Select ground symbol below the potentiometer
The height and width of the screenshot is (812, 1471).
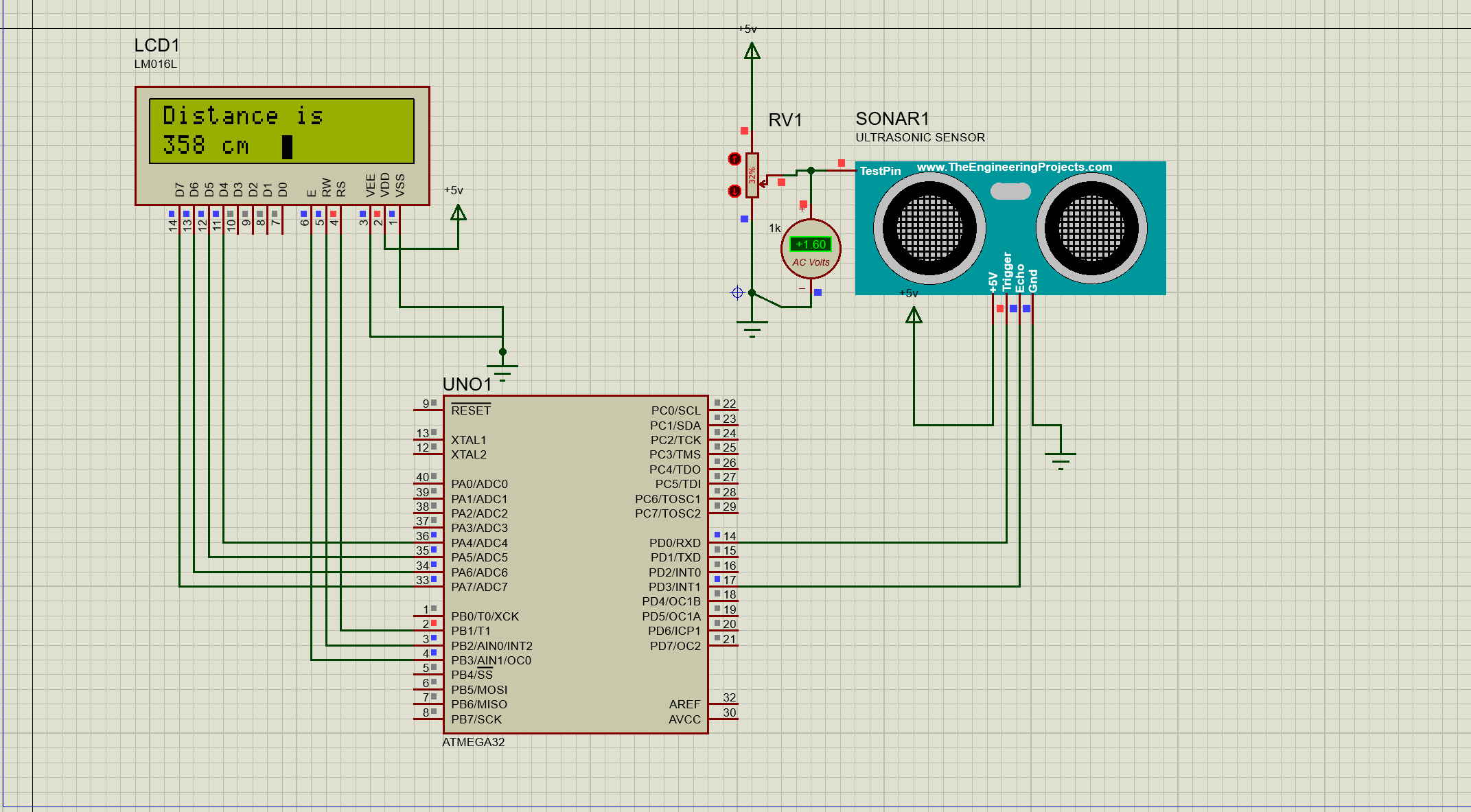pos(752,328)
